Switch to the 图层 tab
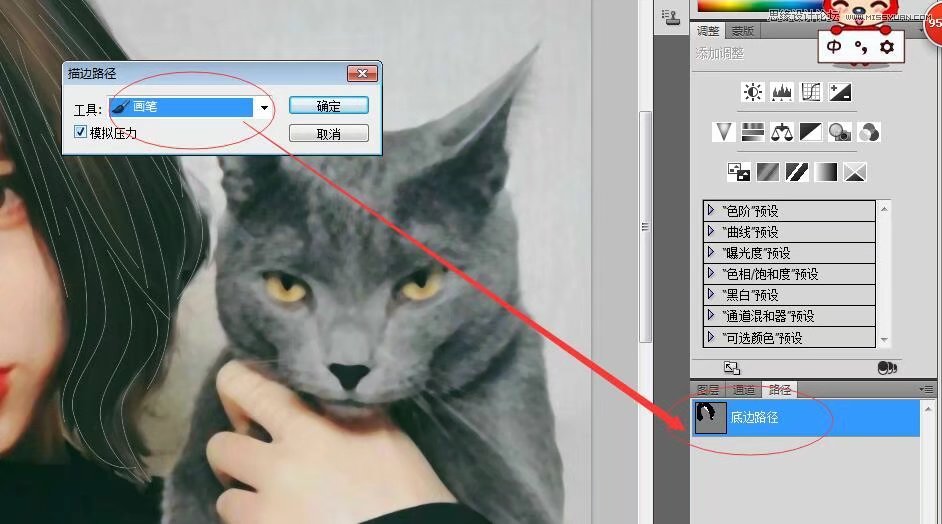Screen dimensions: 942x524 [708, 389]
